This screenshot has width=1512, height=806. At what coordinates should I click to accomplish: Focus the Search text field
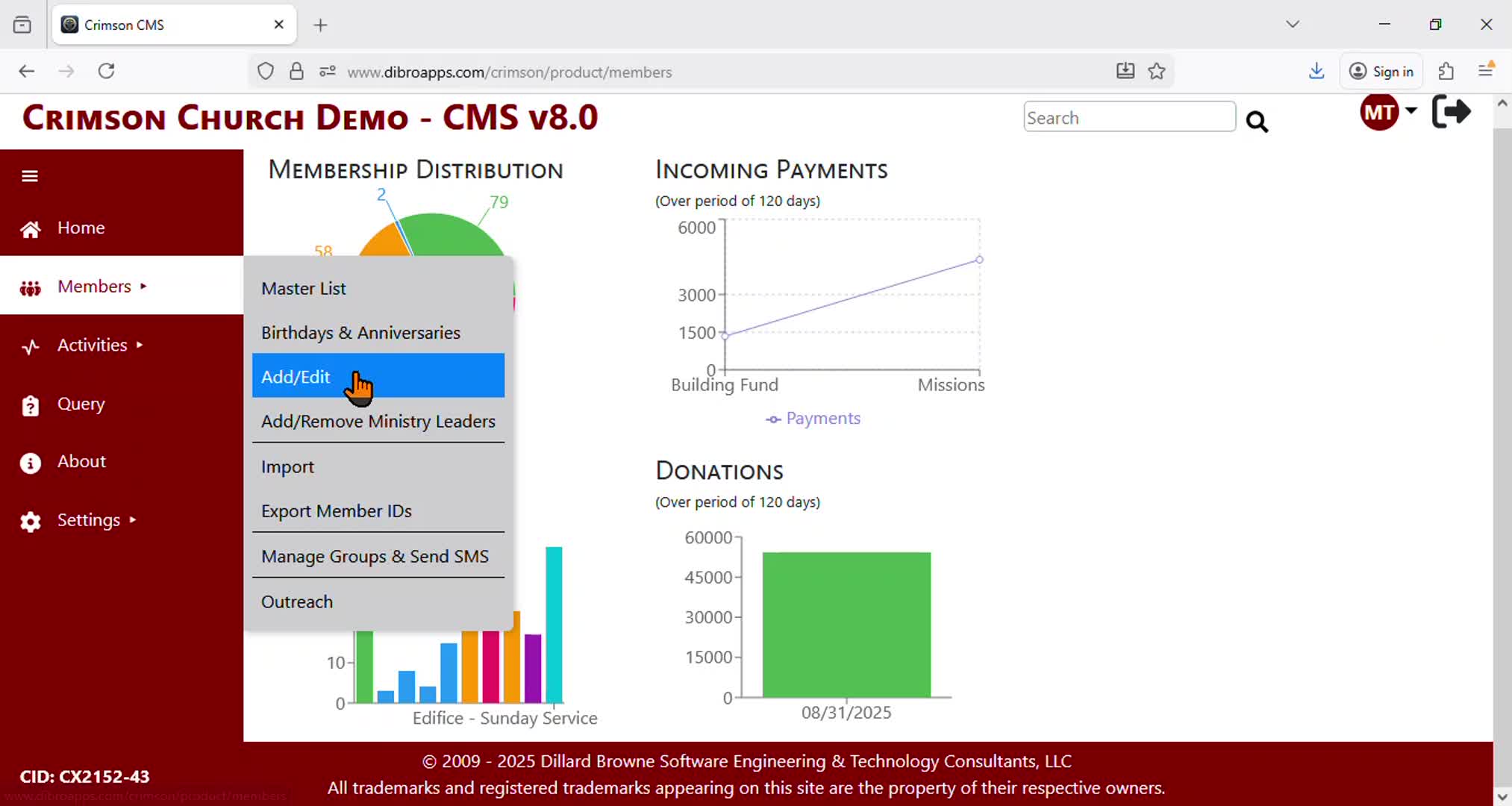coord(1128,118)
